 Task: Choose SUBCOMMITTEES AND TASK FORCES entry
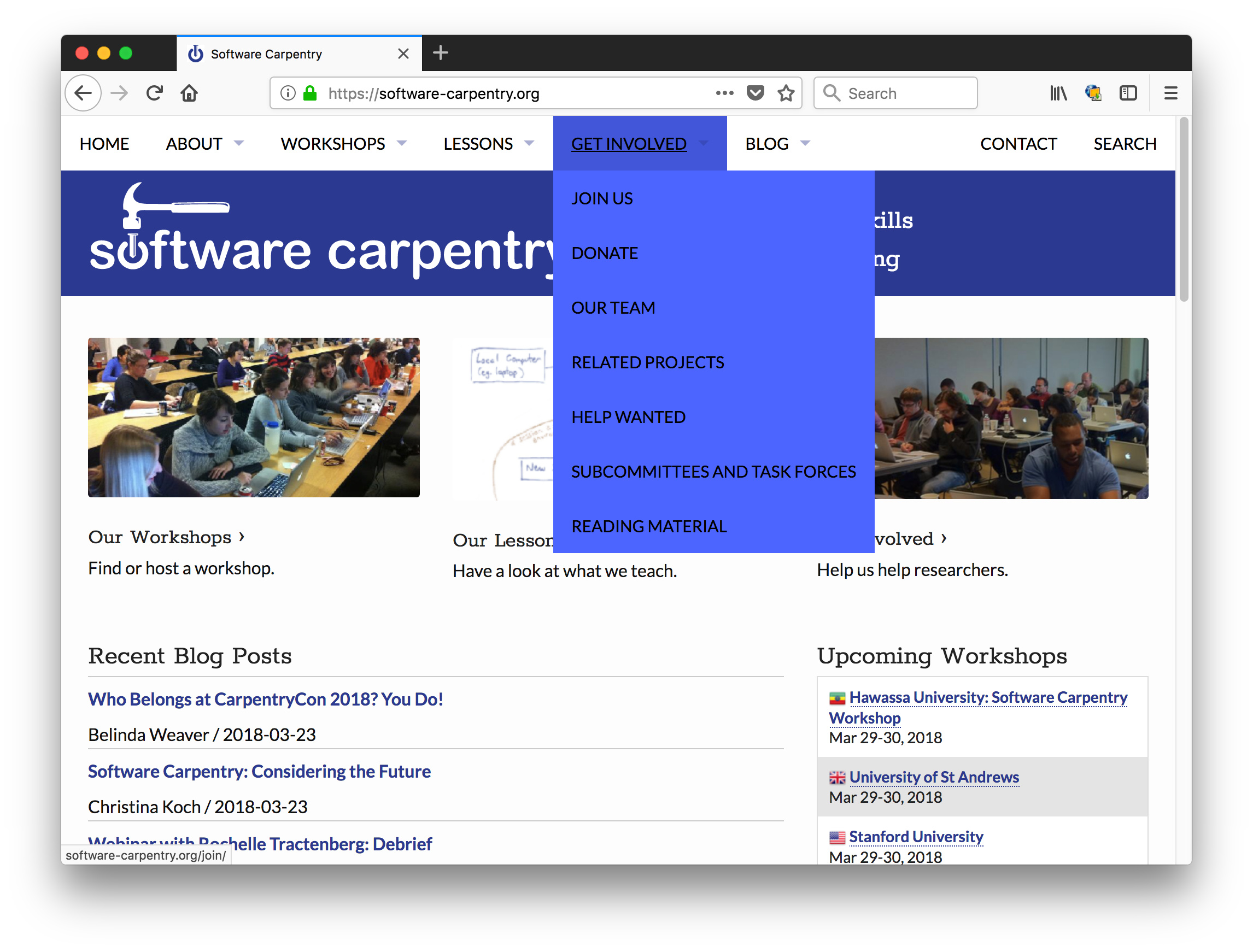pyautogui.click(x=713, y=472)
